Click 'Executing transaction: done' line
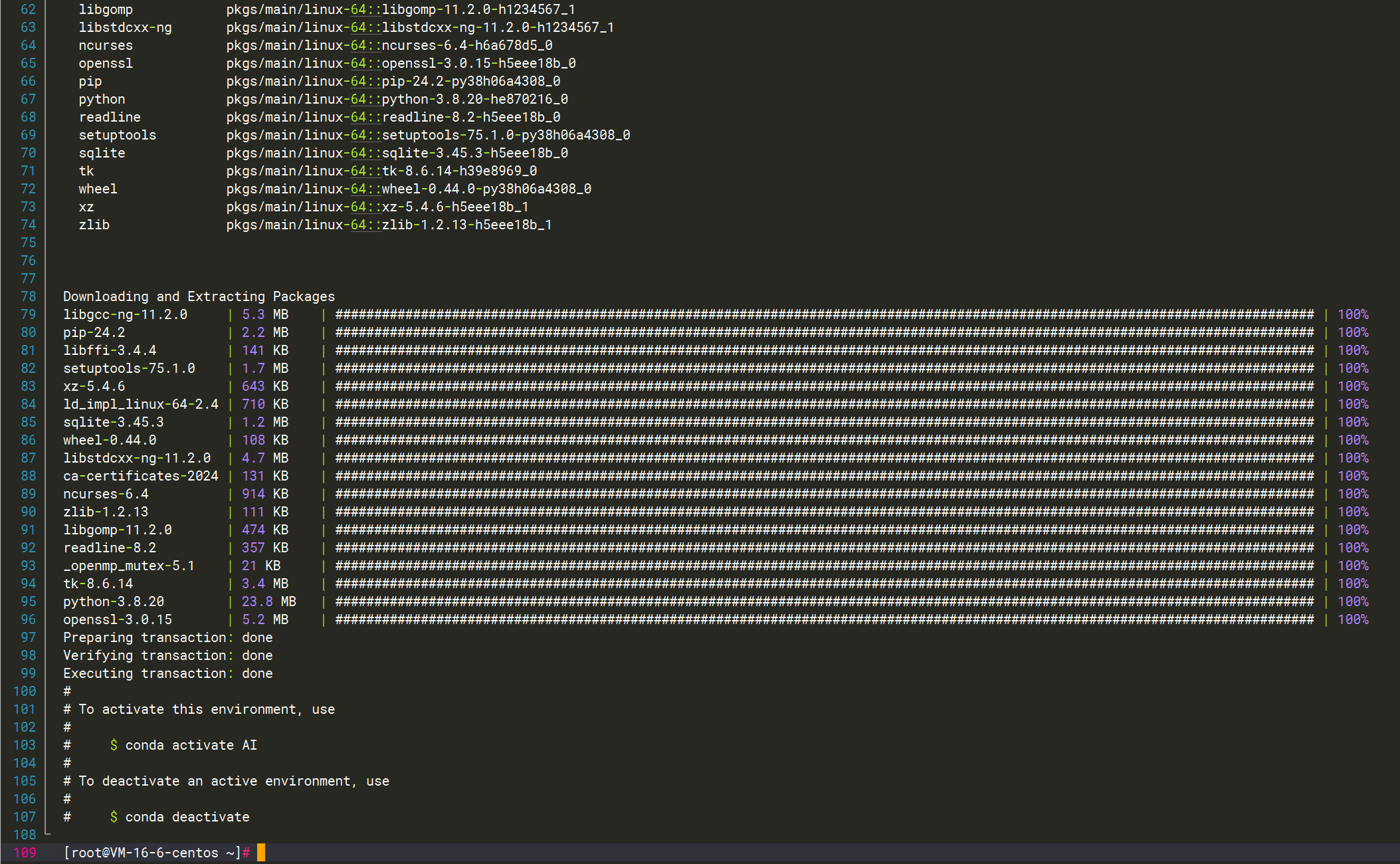Image resolution: width=1400 pixels, height=864 pixels. pyautogui.click(x=167, y=673)
